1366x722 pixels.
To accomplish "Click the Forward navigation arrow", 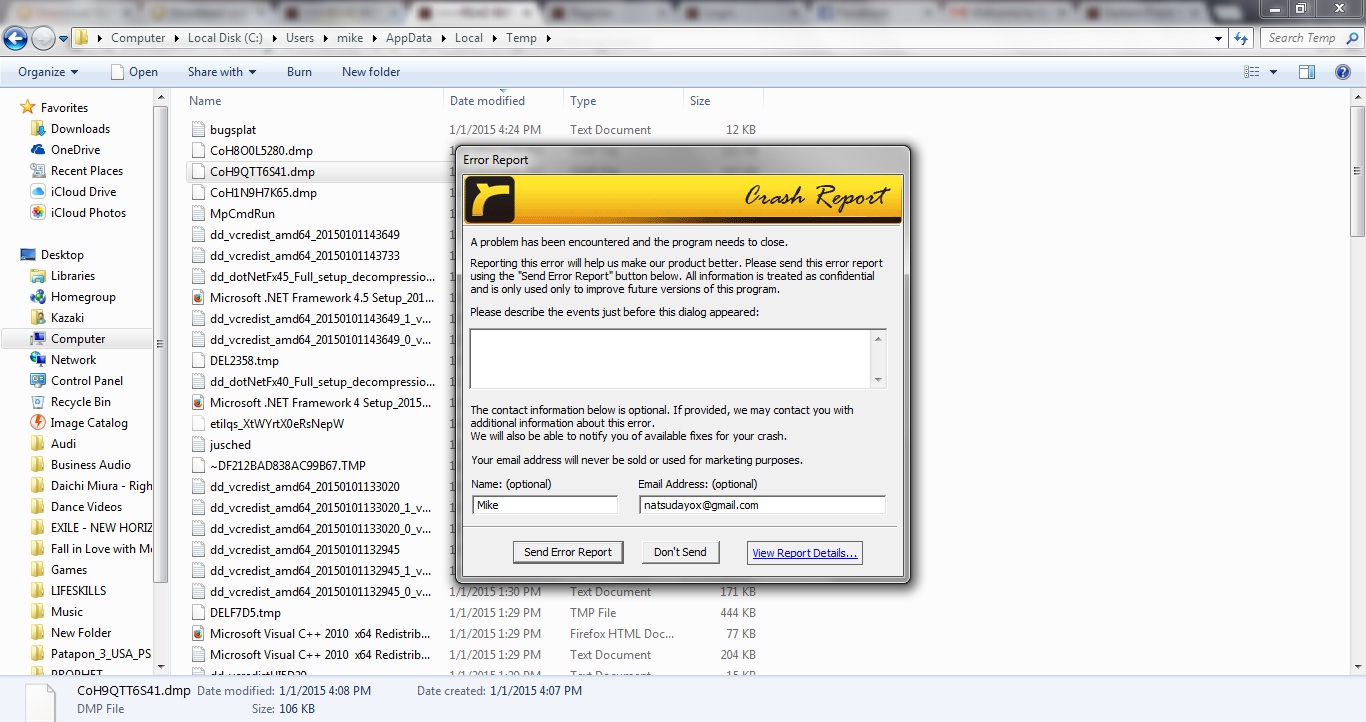I will [44, 39].
